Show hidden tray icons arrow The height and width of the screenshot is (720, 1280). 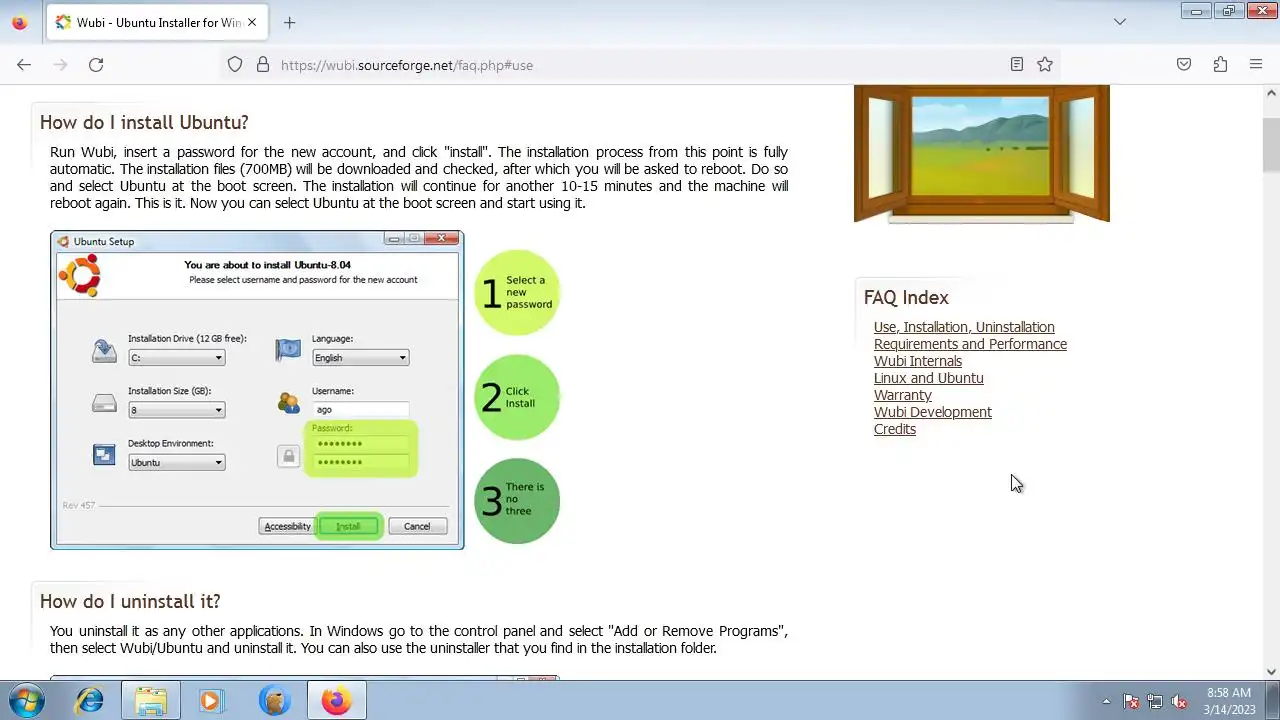1106,702
